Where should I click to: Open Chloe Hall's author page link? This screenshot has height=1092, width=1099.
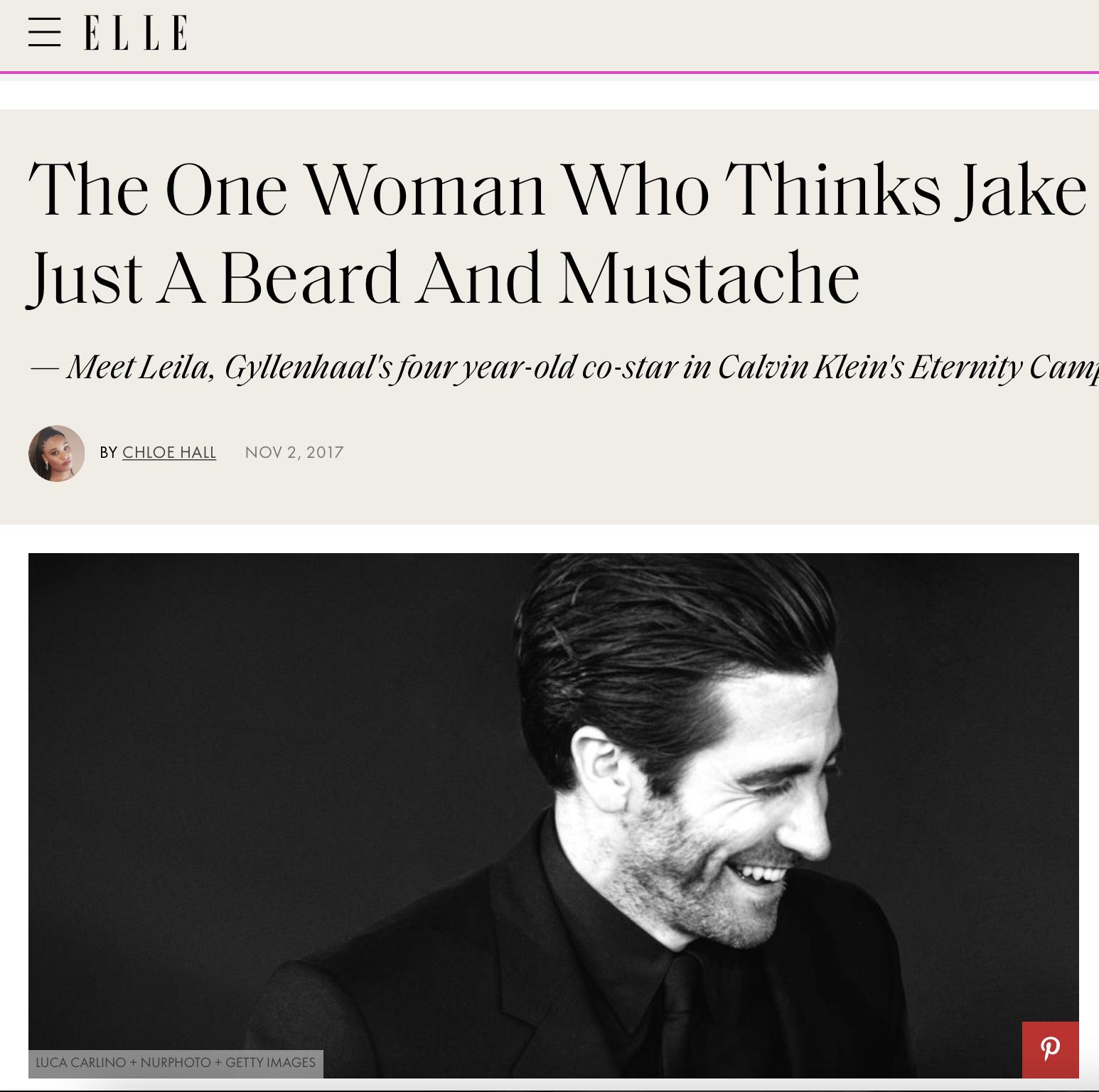point(169,452)
